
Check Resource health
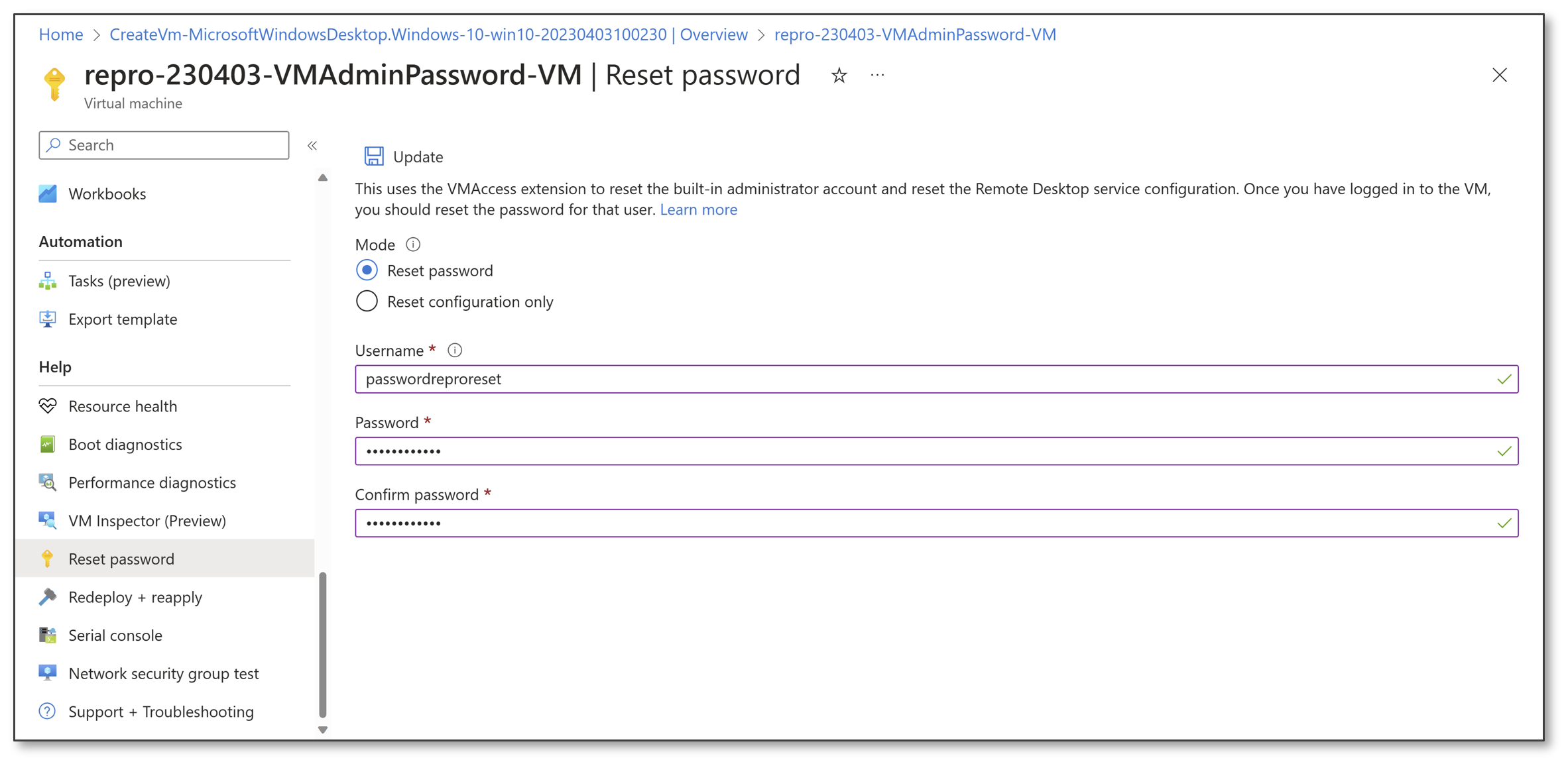coord(123,406)
